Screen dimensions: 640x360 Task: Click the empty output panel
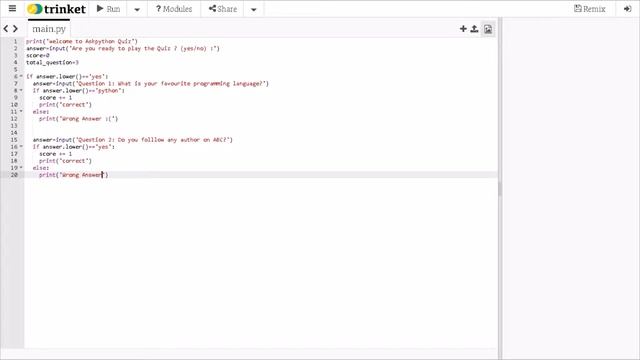click(571, 188)
